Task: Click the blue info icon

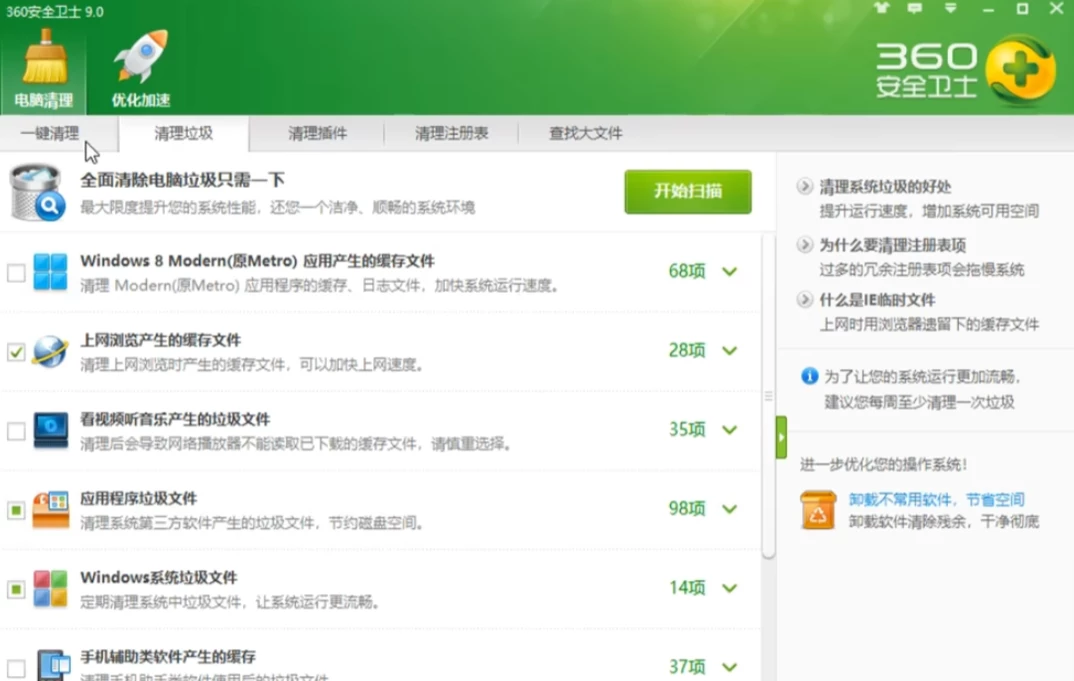Action: tap(810, 376)
